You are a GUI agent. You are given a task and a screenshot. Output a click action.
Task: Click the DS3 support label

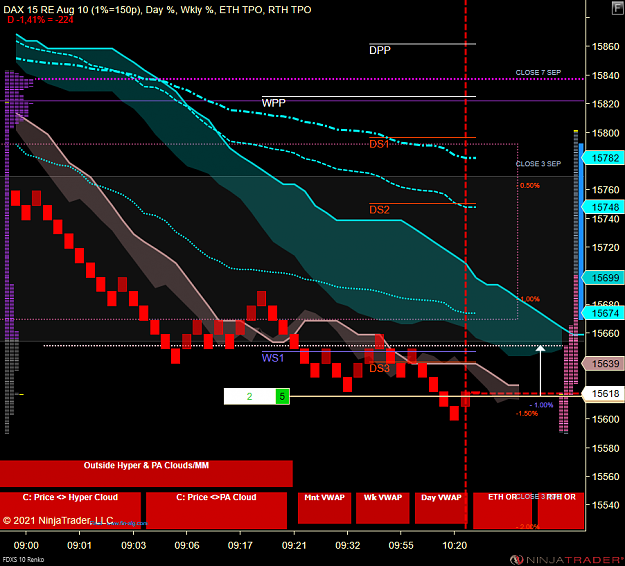point(379,368)
